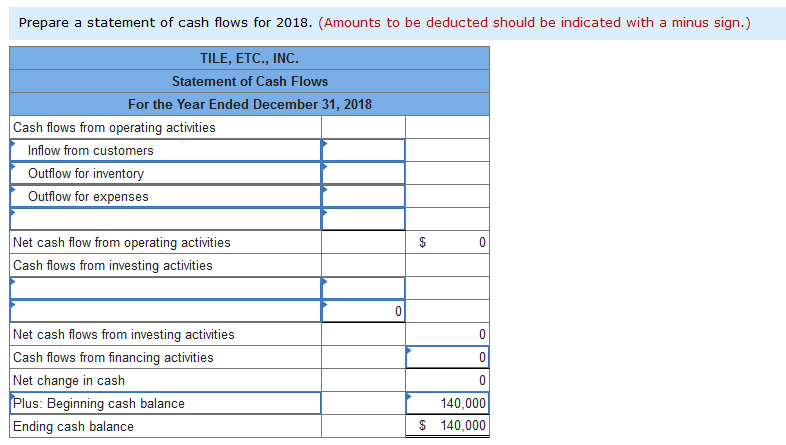Select the 'Inflow from customers' label dropdown cell
The height and width of the screenshot is (445, 786).
(x=165, y=150)
